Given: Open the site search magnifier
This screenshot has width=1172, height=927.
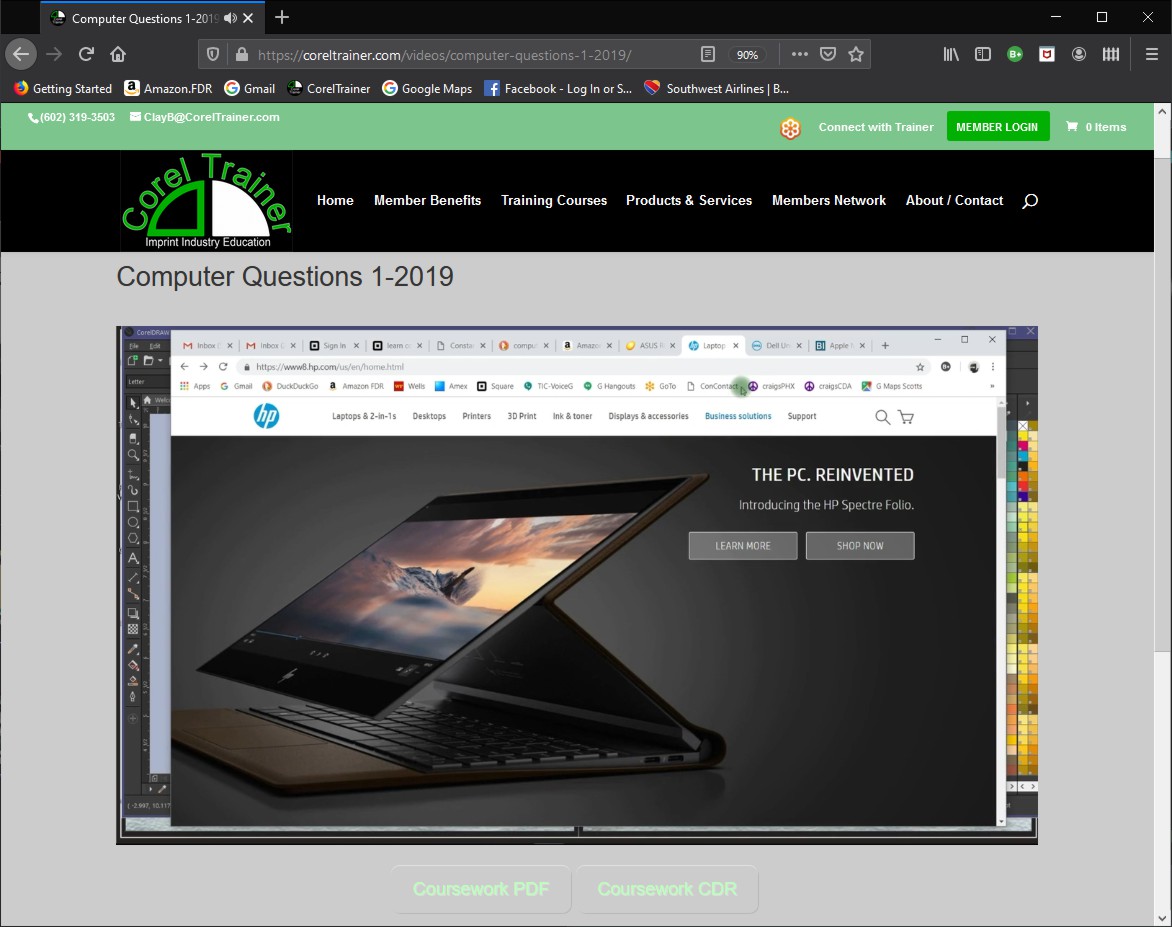Looking at the screenshot, I should pos(1030,200).
